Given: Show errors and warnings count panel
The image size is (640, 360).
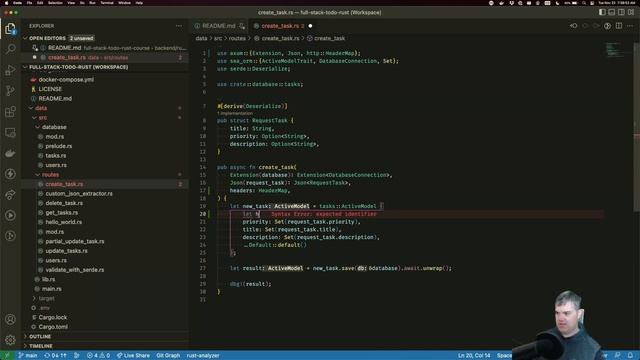Looking at the screenshot, I should (x=98, y=356).
